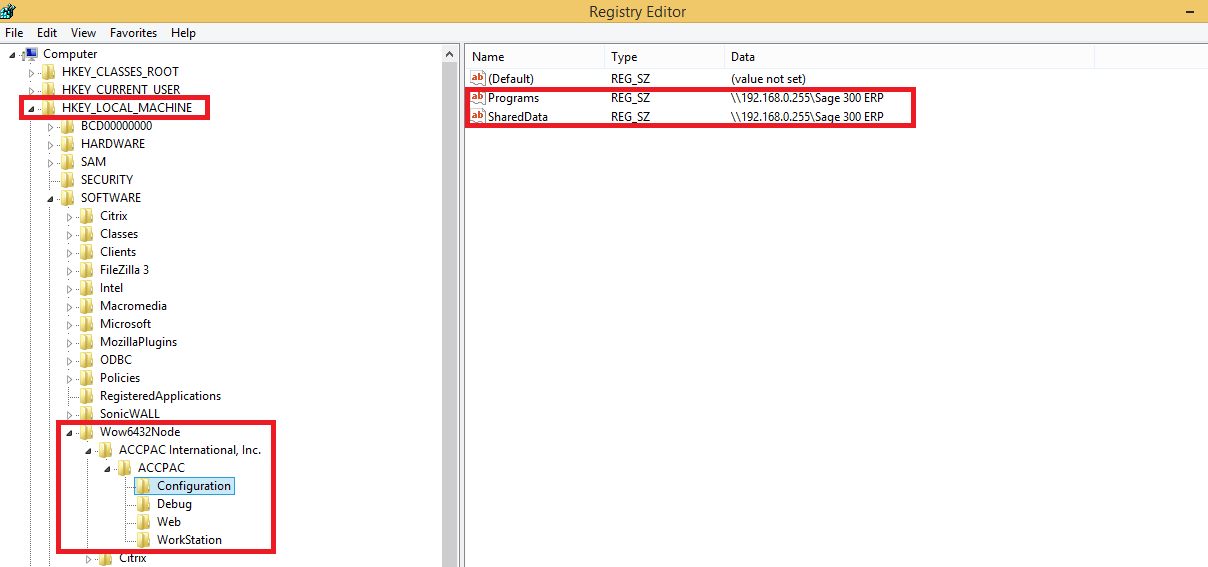Click the Microsoft folder icon
Screen dimensions: 1208x567
87,324
